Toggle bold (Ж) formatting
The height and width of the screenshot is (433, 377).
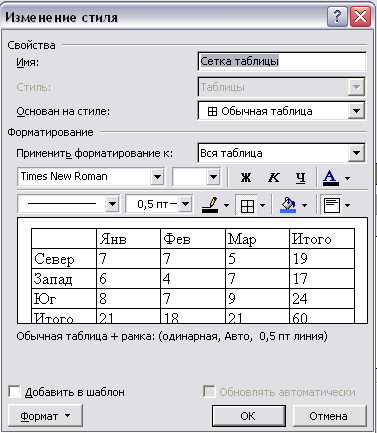pos(246,177)
